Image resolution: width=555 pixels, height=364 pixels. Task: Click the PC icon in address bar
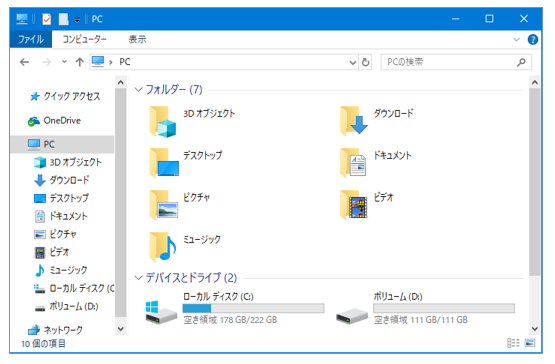[x=98, y=62]
